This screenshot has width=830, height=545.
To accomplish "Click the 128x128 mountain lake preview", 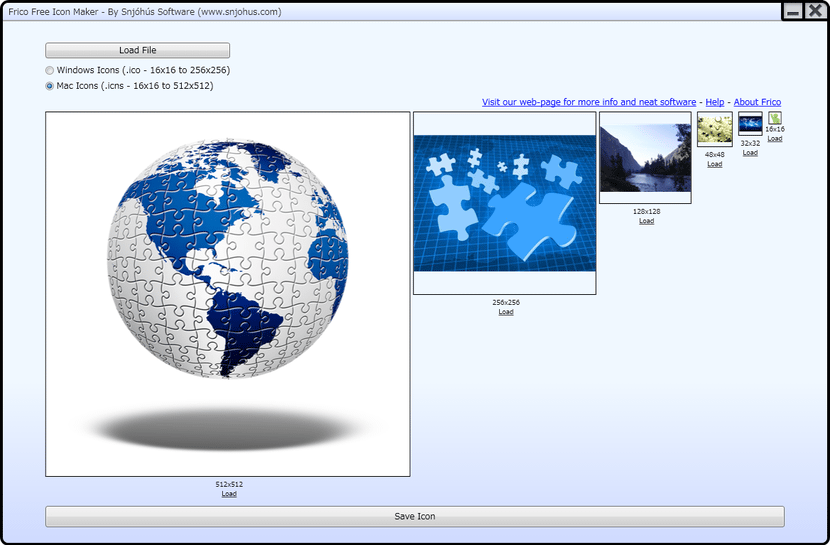I will pyautogui.click(x=645, y=158).
